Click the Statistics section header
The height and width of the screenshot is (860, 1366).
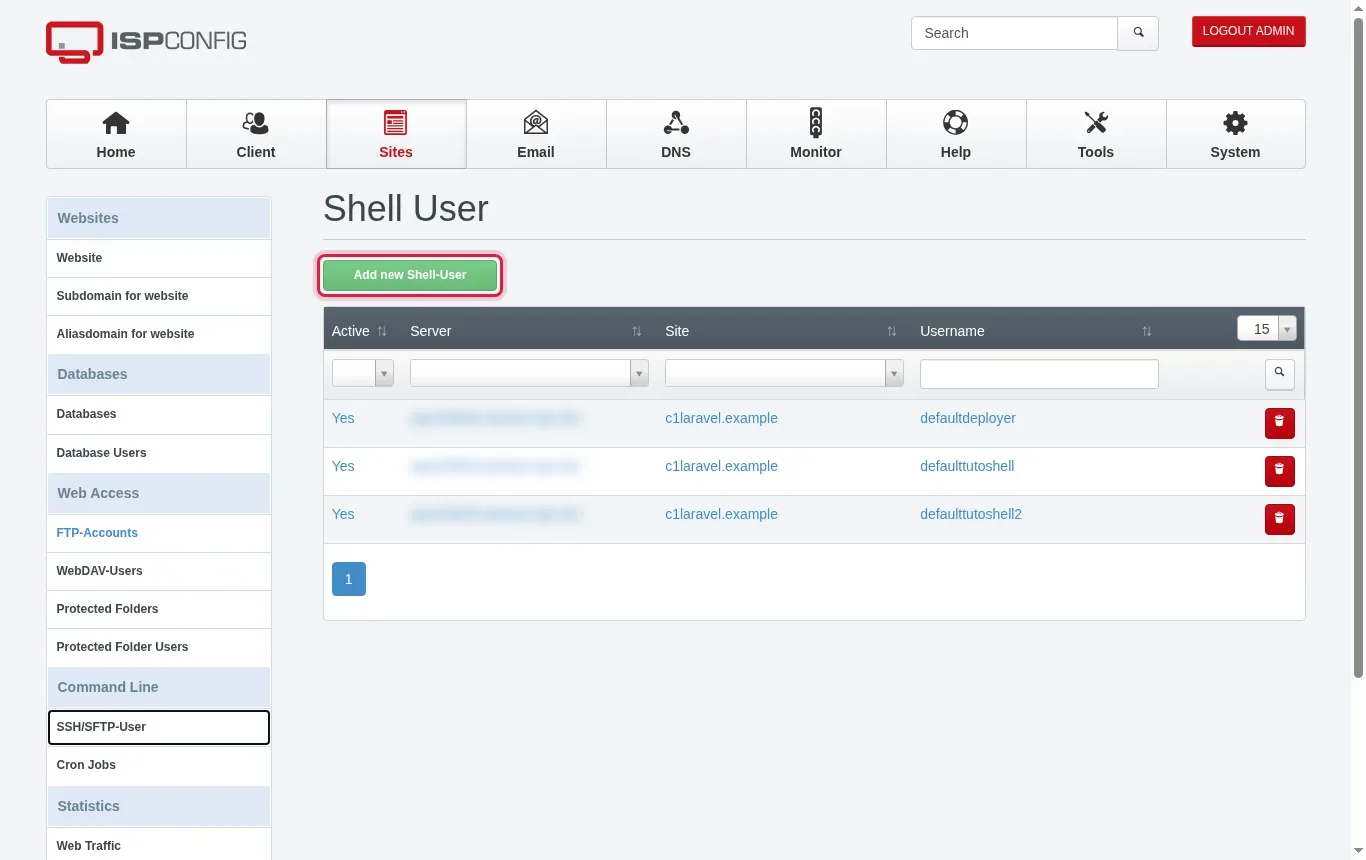point(159,806)
